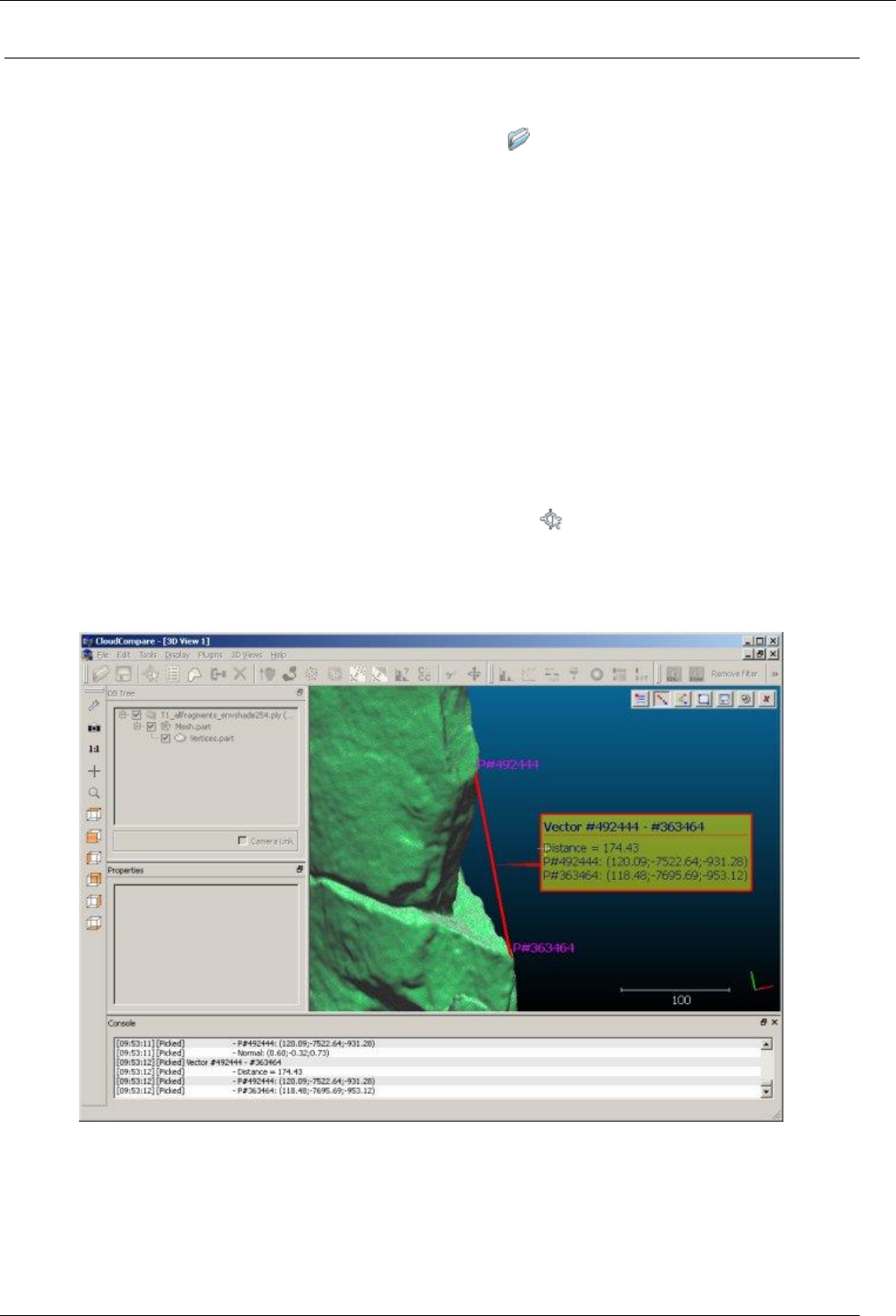Set right view cube icon

tap(94, 901)
